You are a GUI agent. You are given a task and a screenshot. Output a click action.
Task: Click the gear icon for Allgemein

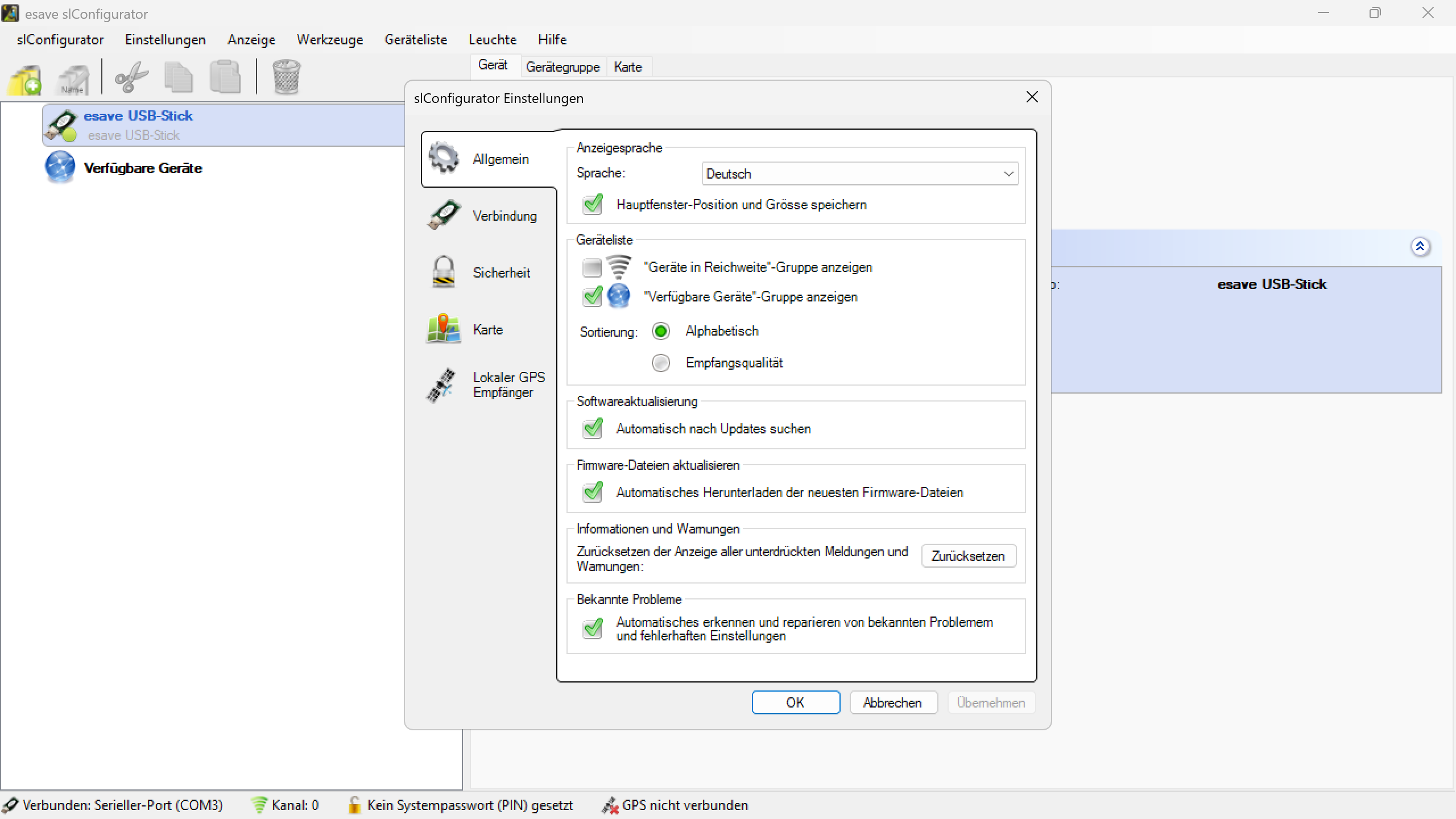pos(444,158)
